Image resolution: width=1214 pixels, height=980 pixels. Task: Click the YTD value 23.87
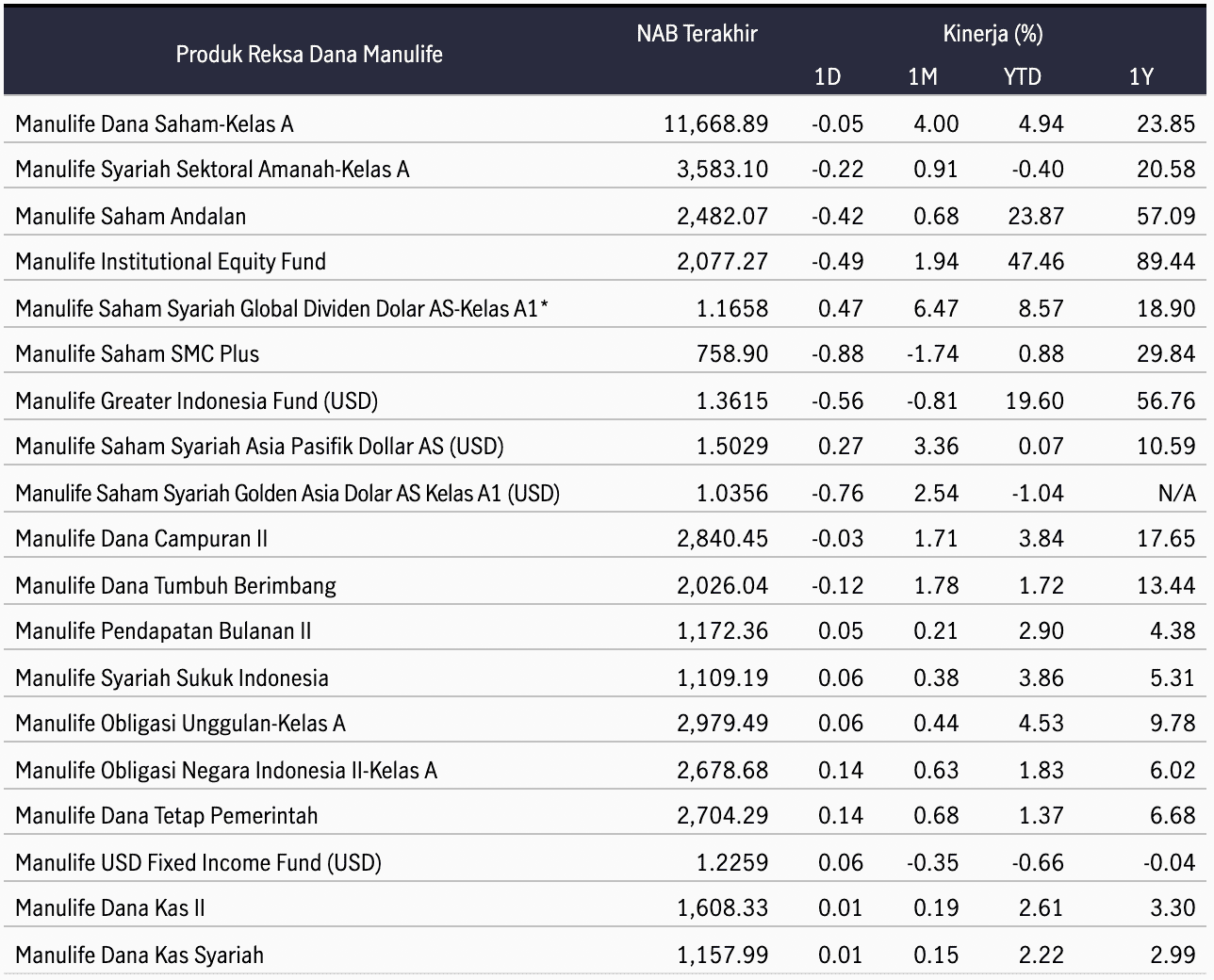(1036, 216)
